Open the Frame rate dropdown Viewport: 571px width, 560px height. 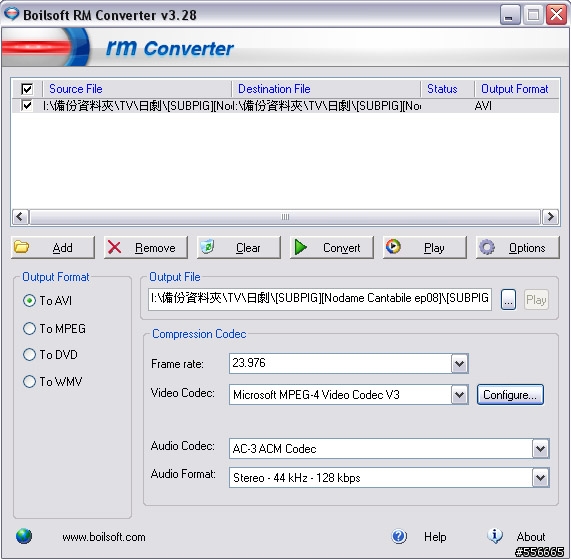[x=460, y=363]
